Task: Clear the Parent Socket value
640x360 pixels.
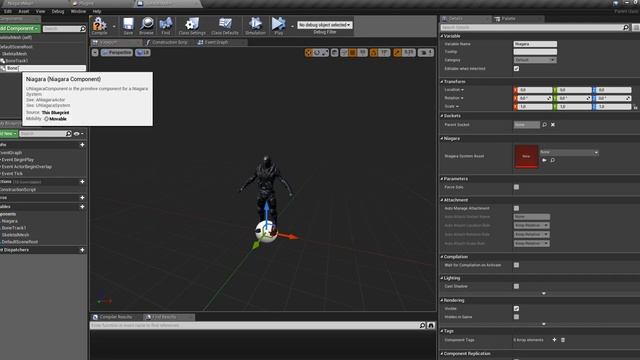Action: pos(553,124)
